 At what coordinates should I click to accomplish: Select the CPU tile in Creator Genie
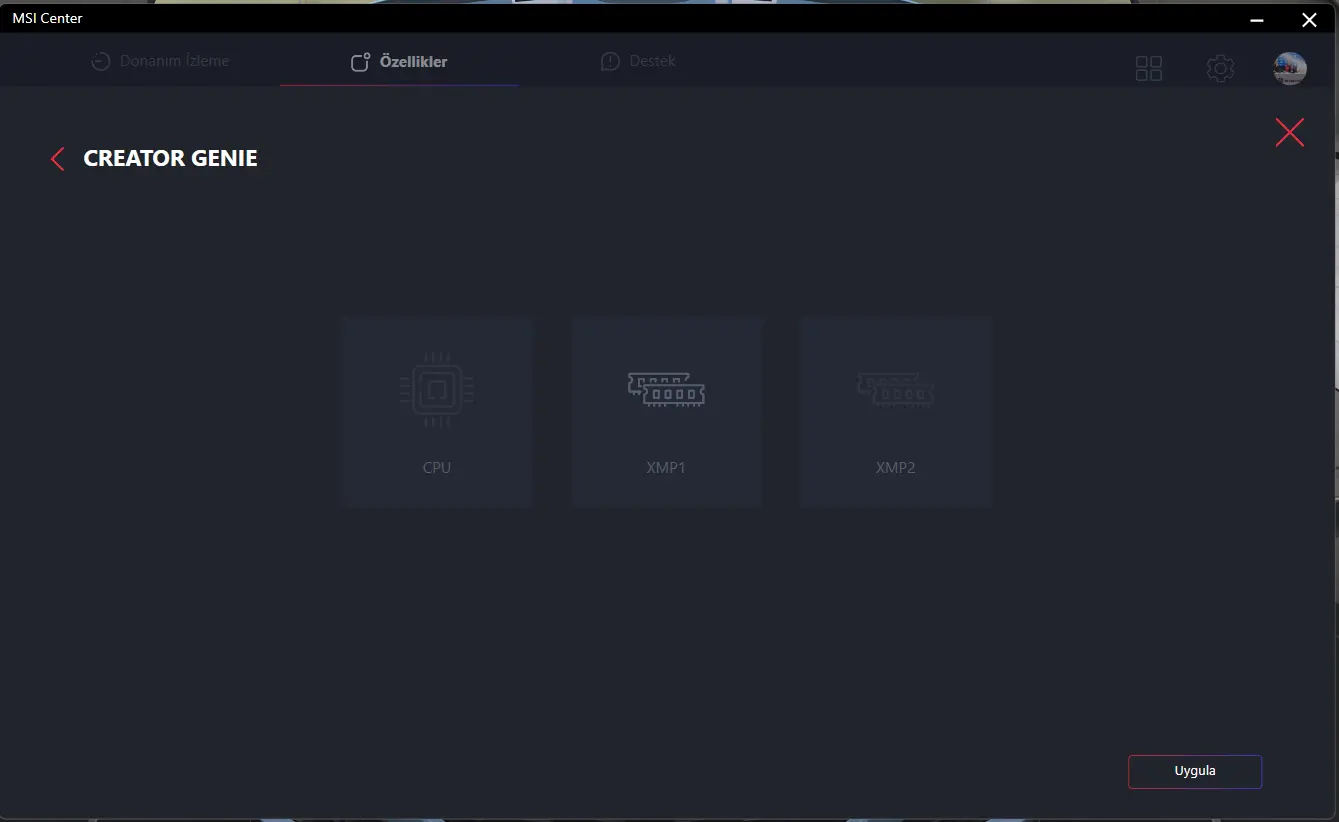point(437,412)
